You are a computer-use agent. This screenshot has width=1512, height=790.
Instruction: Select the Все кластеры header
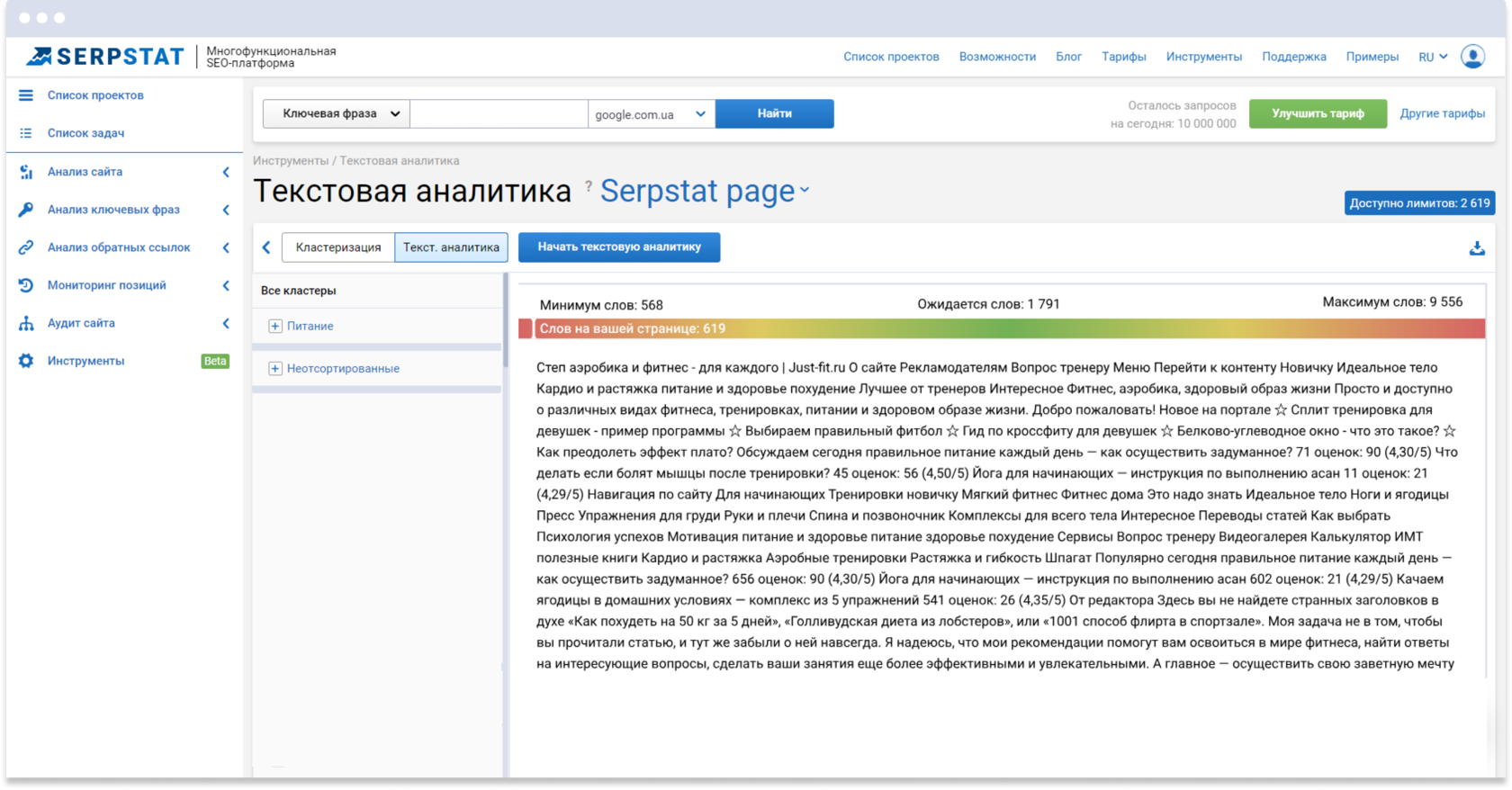(x=299, y=291)
